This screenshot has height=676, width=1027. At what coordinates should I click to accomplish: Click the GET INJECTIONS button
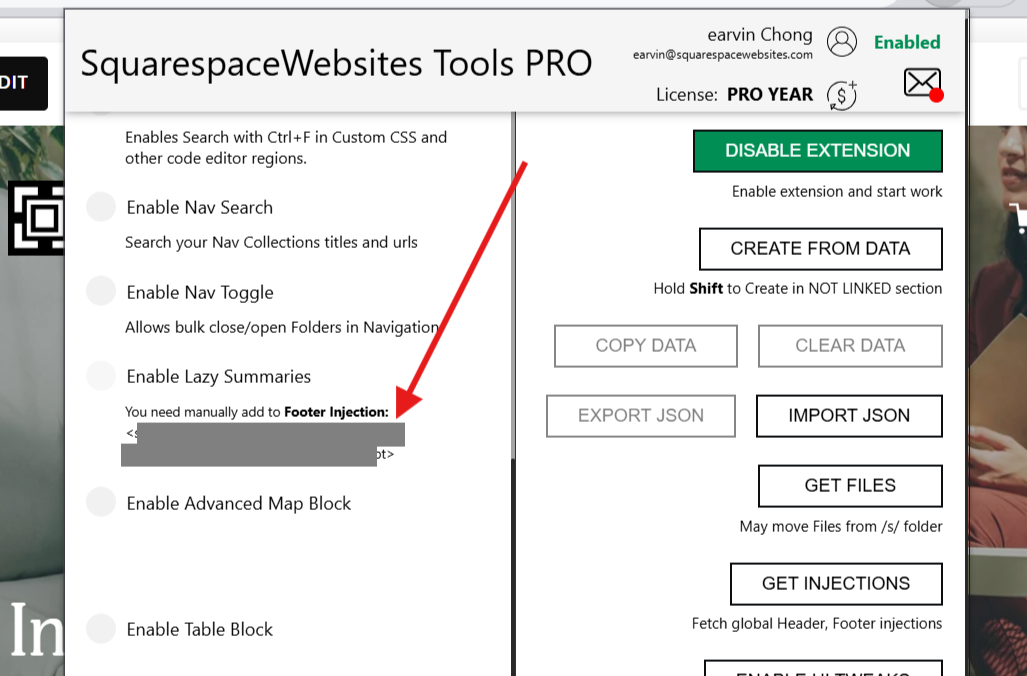tap(836, 584)
